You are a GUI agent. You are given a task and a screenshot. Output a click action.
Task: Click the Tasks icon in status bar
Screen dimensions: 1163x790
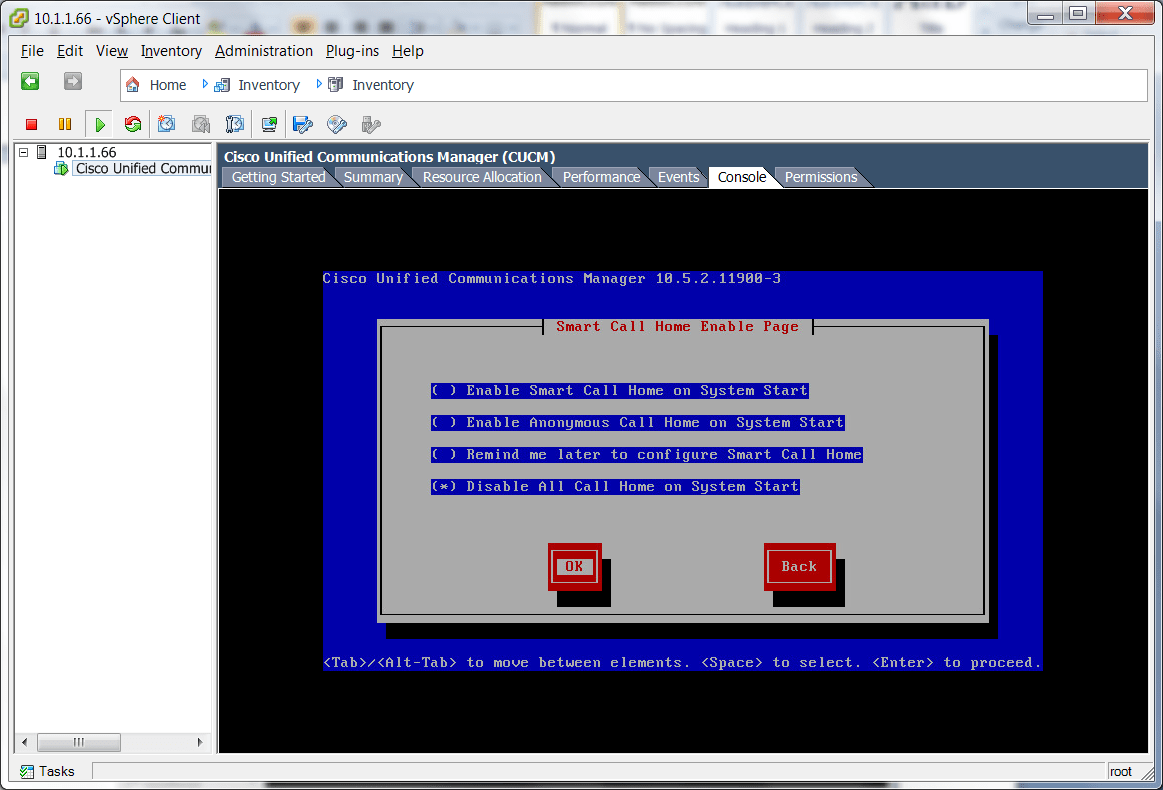[x=27, y=771]
